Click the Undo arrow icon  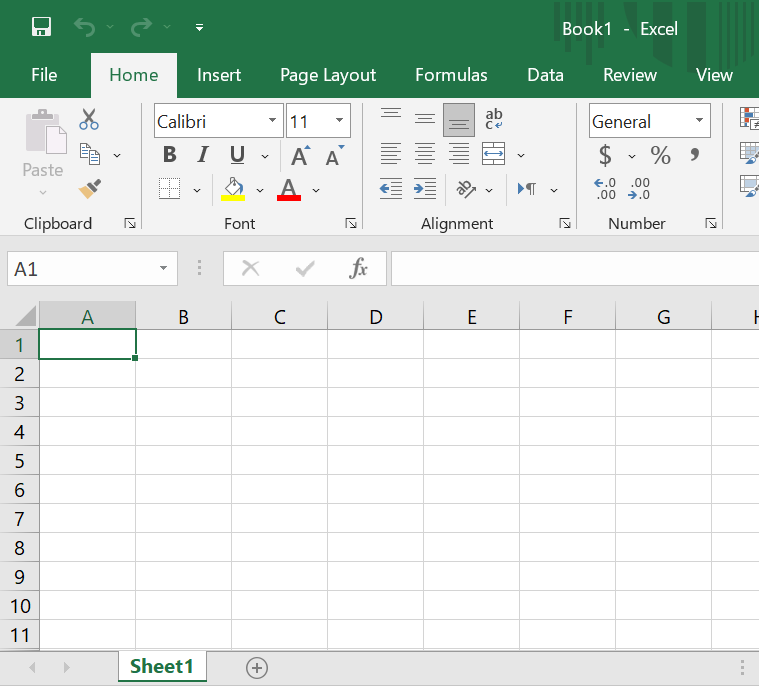pos(85,27)
